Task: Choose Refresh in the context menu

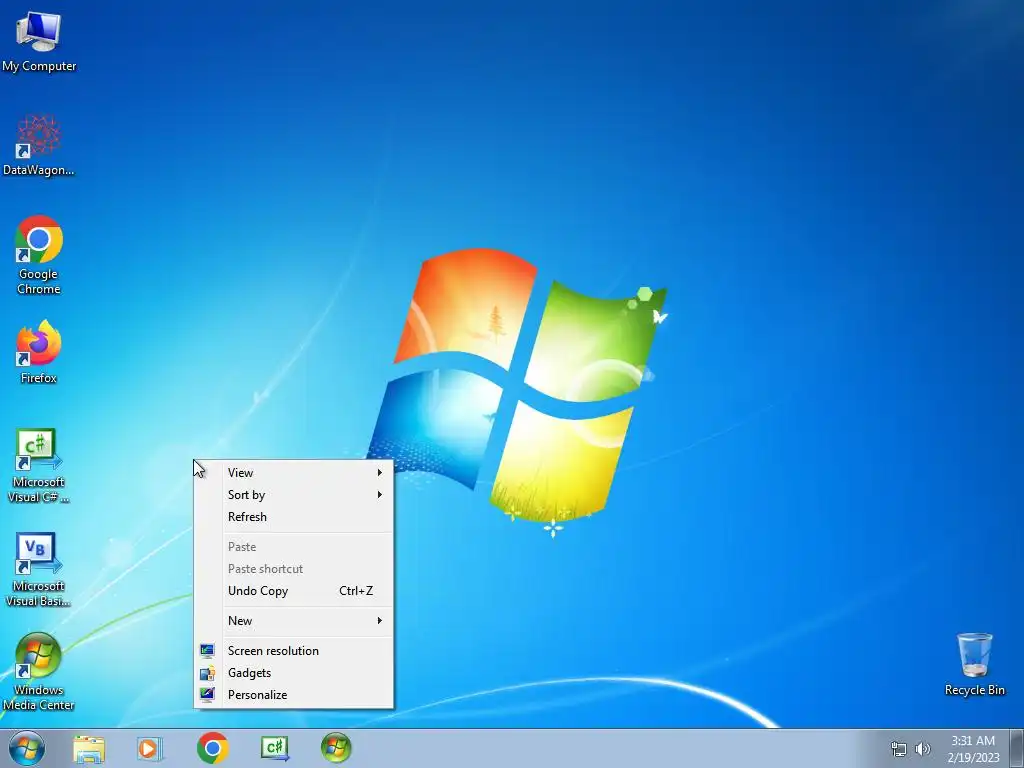Action: click(x=294, y=517)
